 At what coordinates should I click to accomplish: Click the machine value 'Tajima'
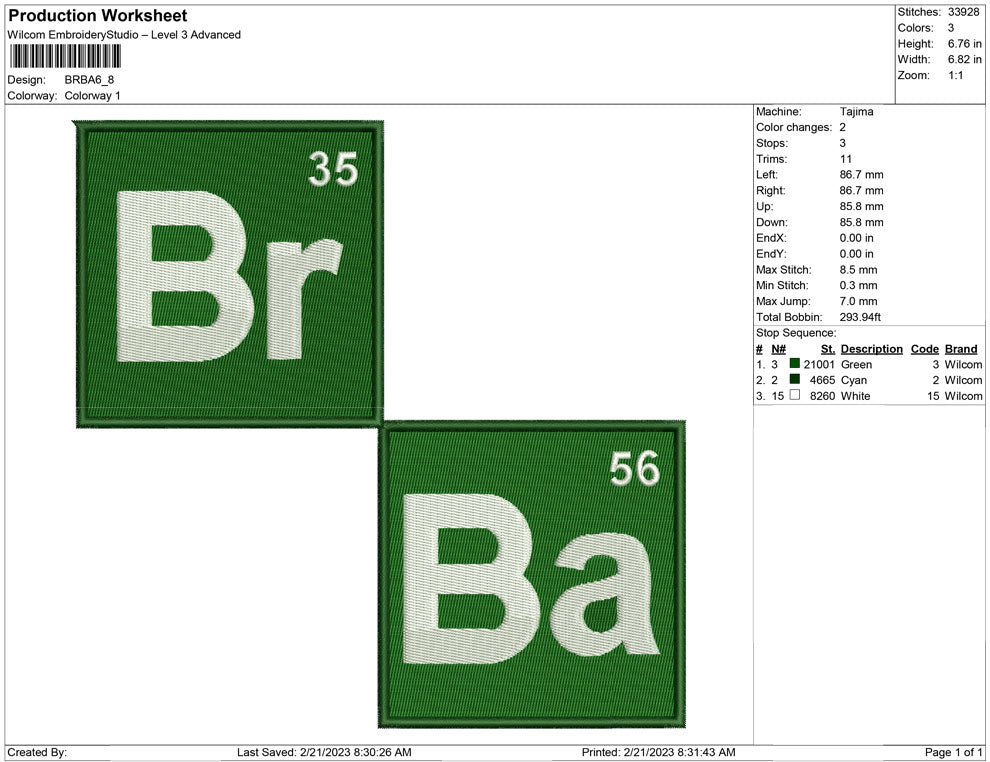(x=857, y=111)
